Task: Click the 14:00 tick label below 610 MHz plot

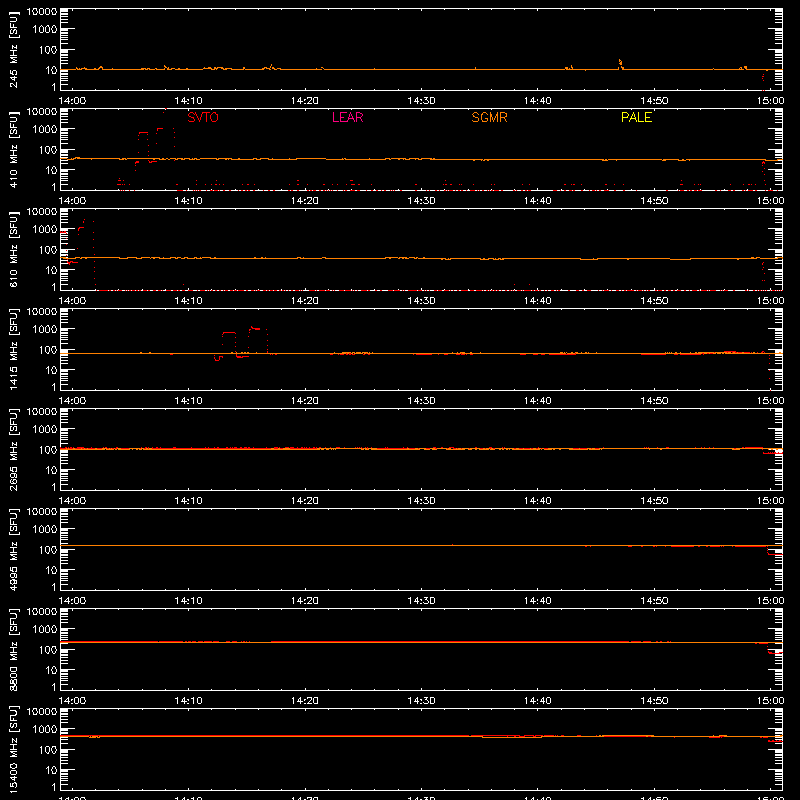Action: click(72, 301)
